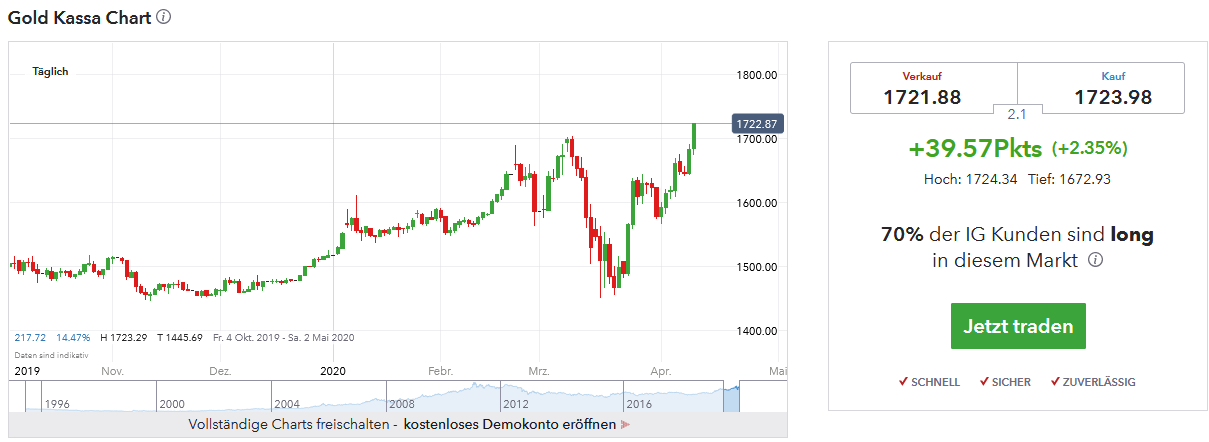The width and height of the screenshot is (1209, 442).
Task: Click the 1722.87 current price tag
Action: click(757, 124)
